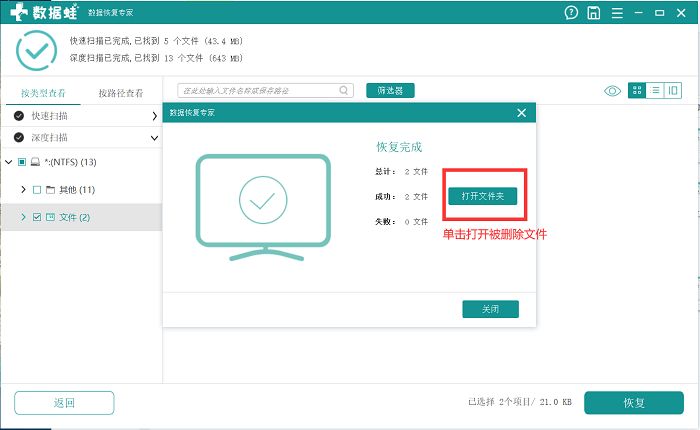Screen dimensions: 700x430
Task: Select the 按类型查看 tab
Action: 43,93
